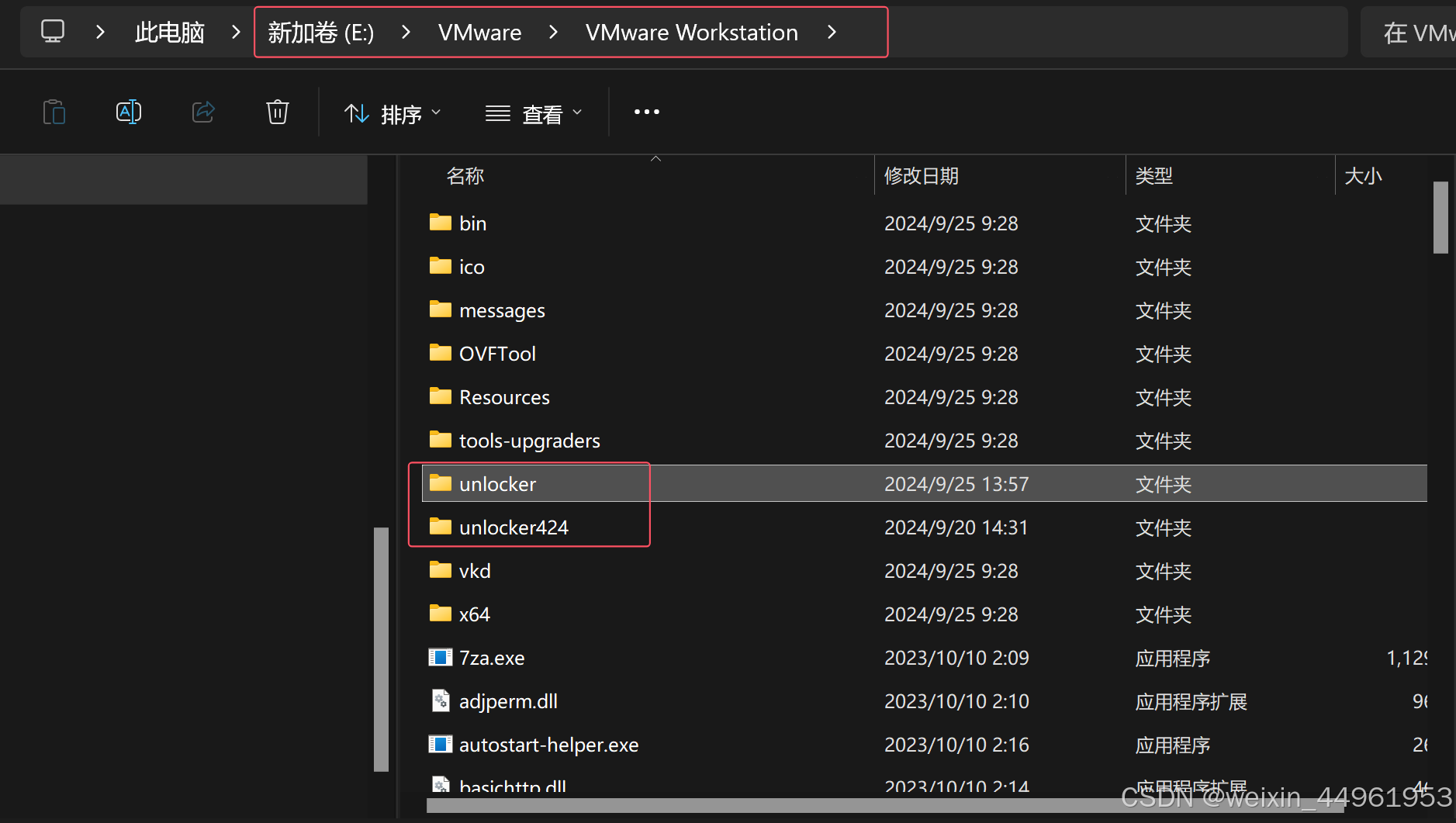Expand chevron after the monitor icon
Image resolution: width=1456 pixels, height=823 pixels.
100,32
